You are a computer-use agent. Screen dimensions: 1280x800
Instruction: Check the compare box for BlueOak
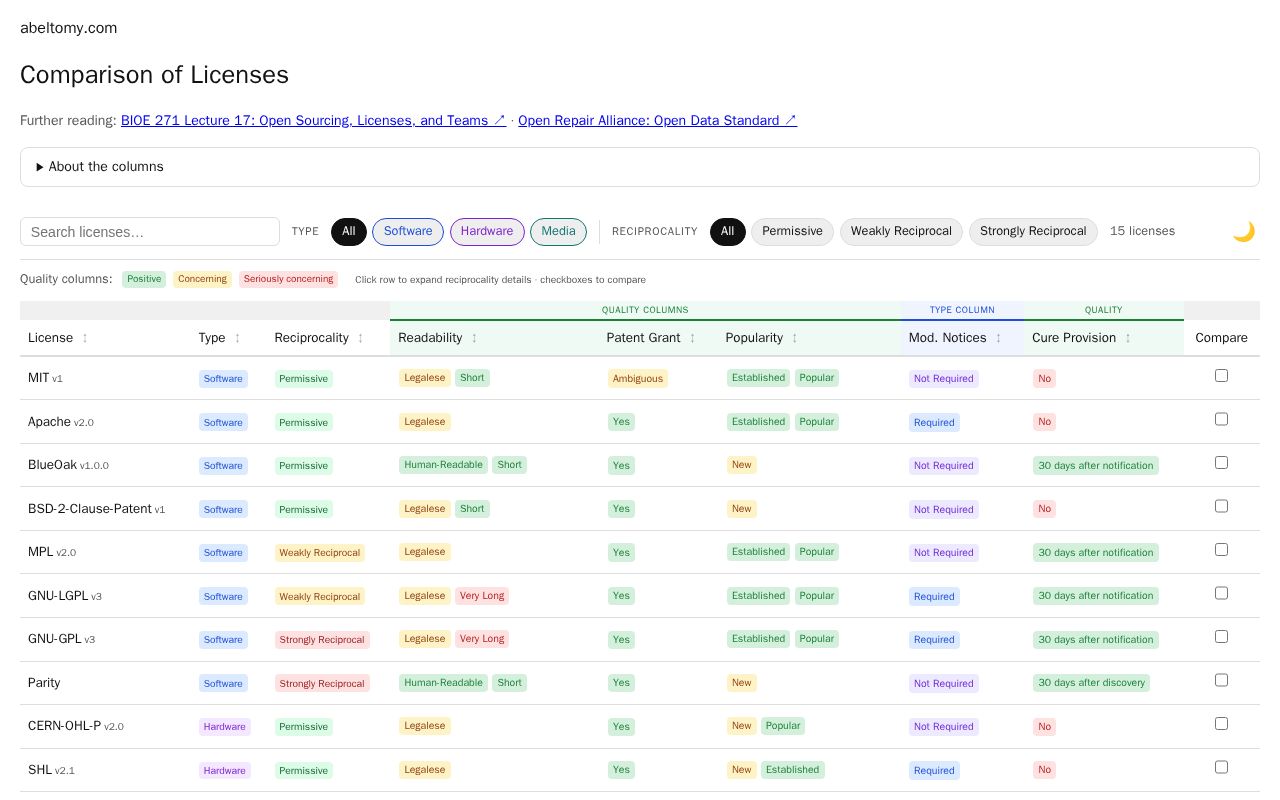tap(1221, 463)
